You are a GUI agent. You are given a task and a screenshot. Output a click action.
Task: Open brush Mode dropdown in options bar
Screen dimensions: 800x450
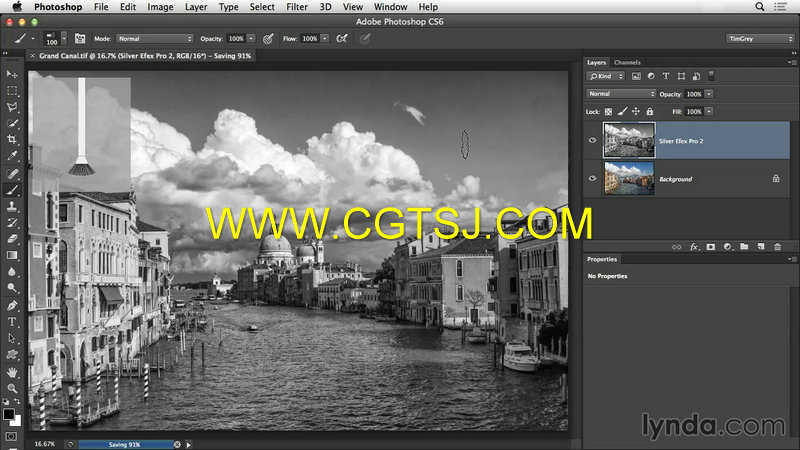[155, 39]
